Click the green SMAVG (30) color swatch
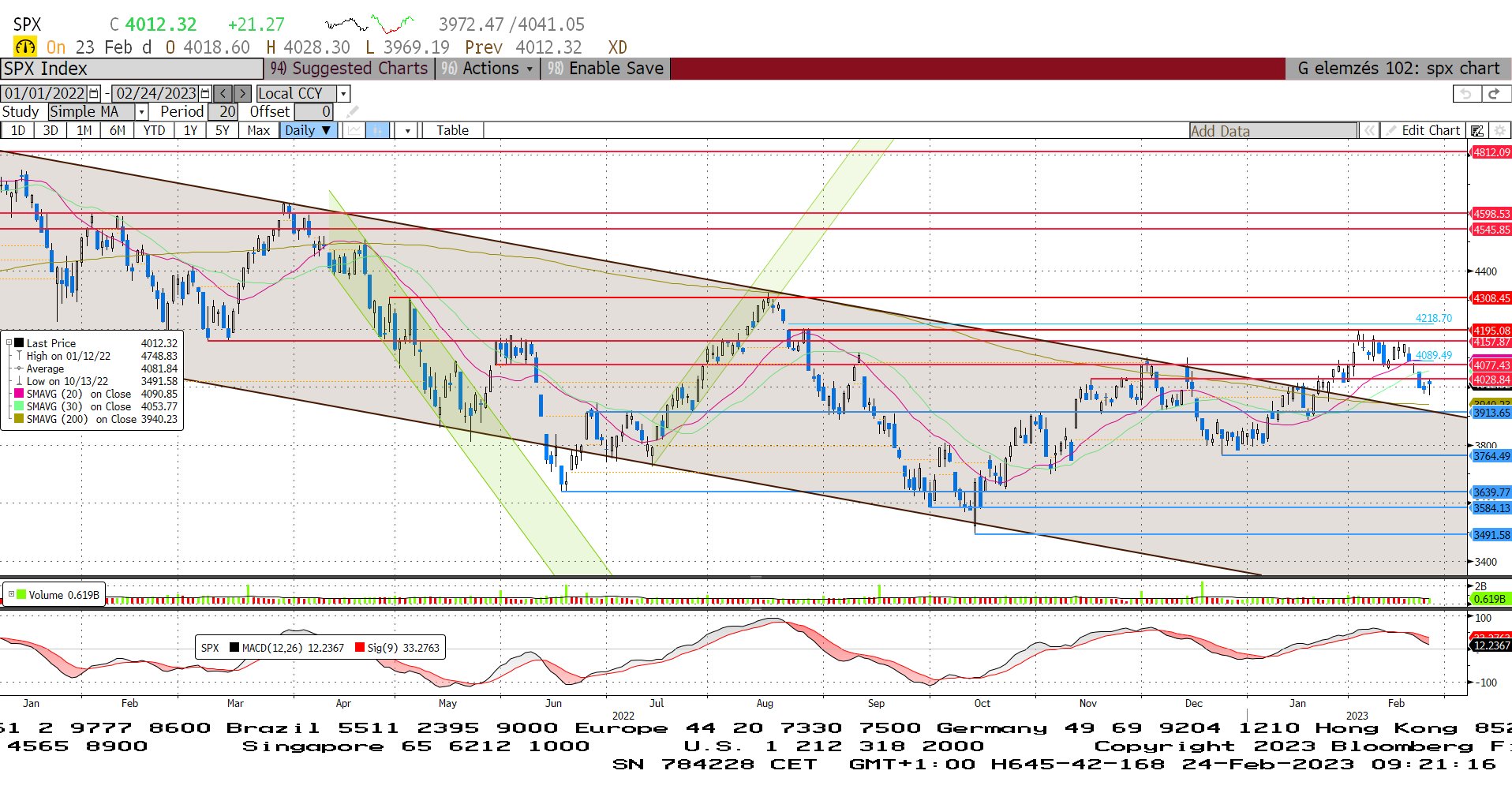1512x808 pixels. pos(19,406)
